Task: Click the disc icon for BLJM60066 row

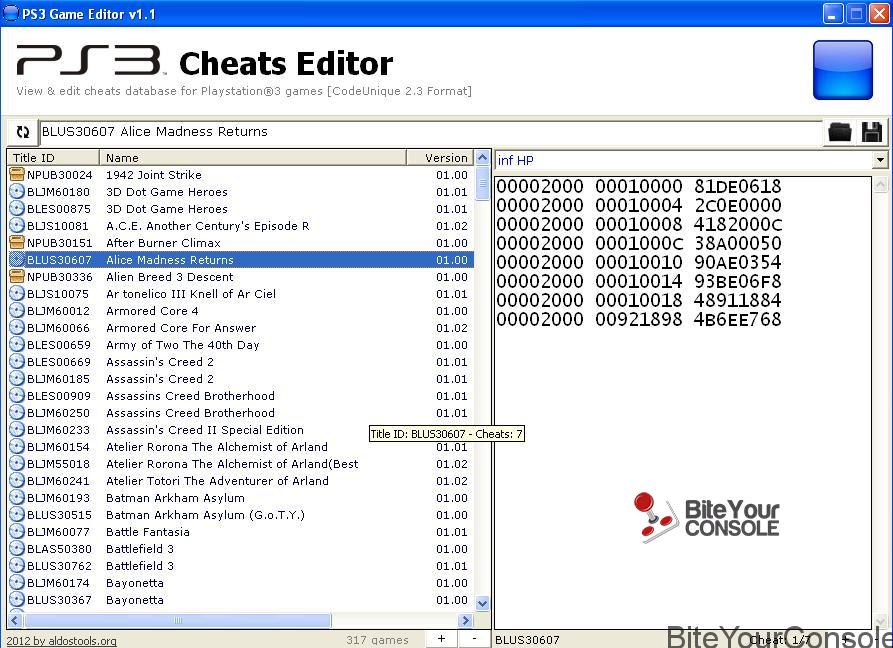Action: click(17, 328)
